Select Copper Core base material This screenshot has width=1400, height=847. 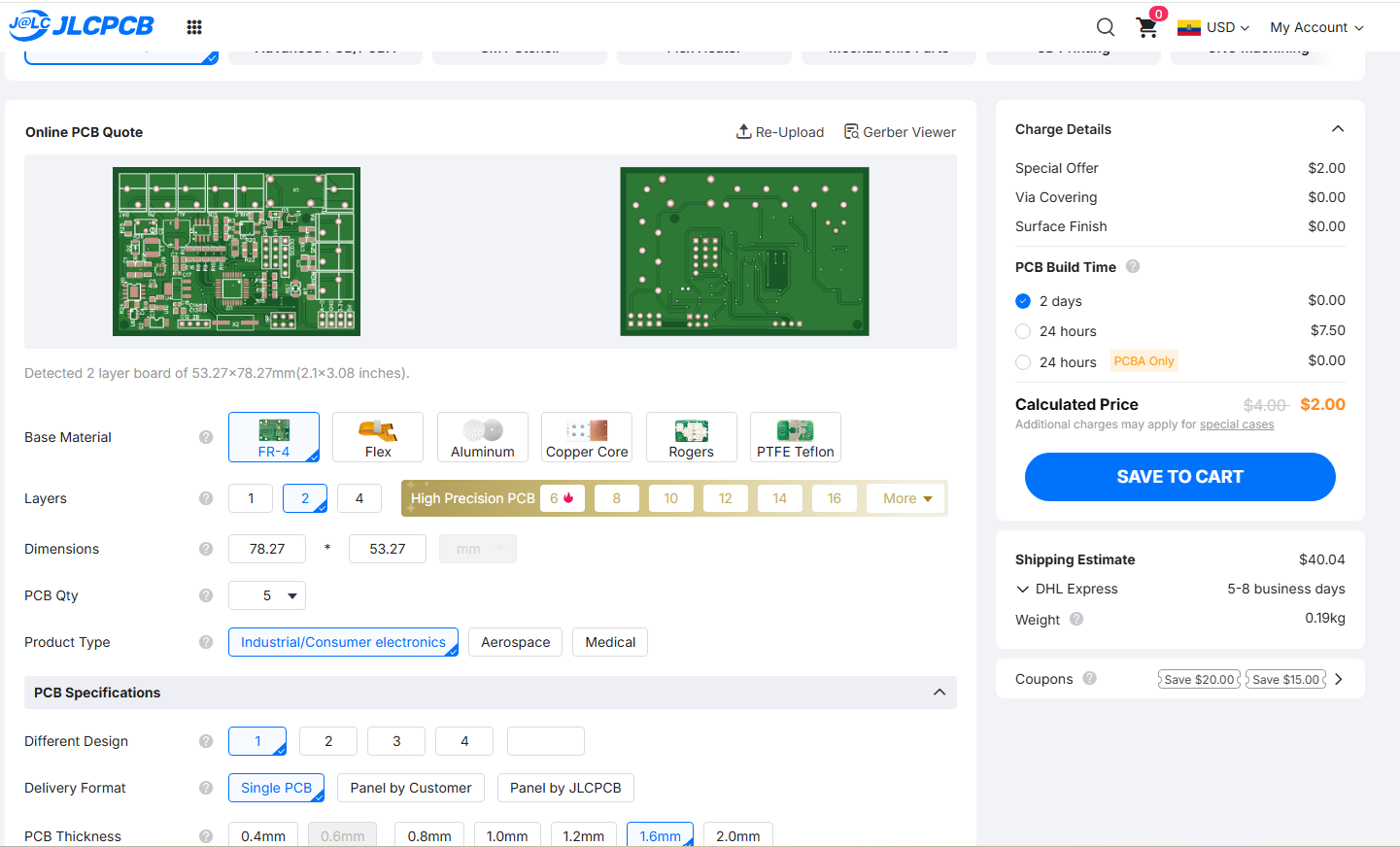pyautogui.click(x=587, y=437)
